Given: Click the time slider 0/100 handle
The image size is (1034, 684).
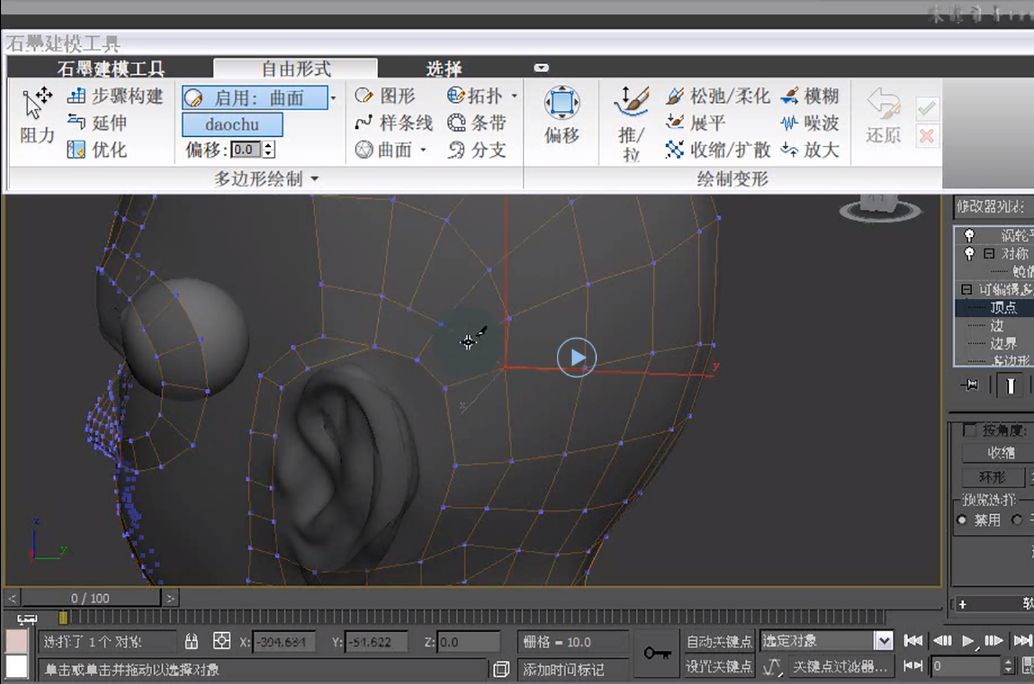Looking at the screenshot, I should (x=91, y=598).
